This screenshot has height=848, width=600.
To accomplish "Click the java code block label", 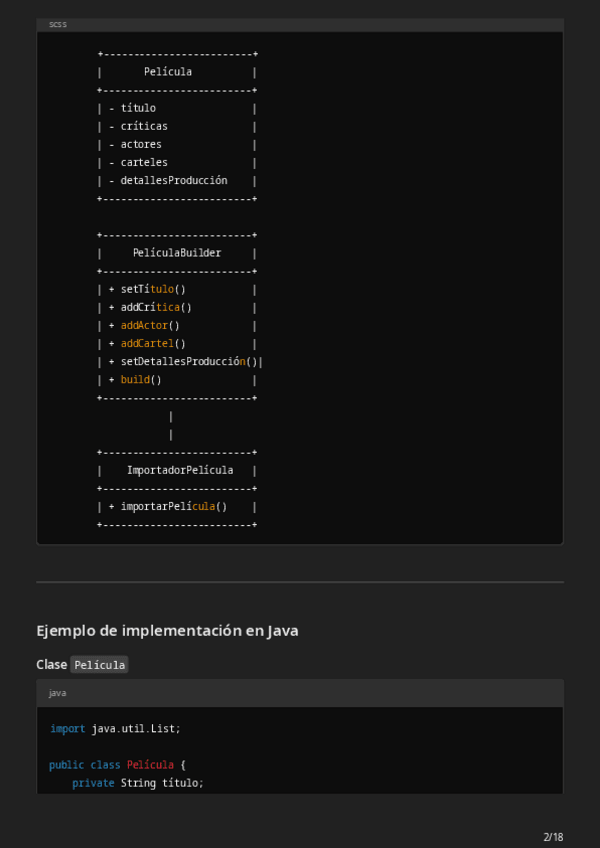I will (57, 693).
